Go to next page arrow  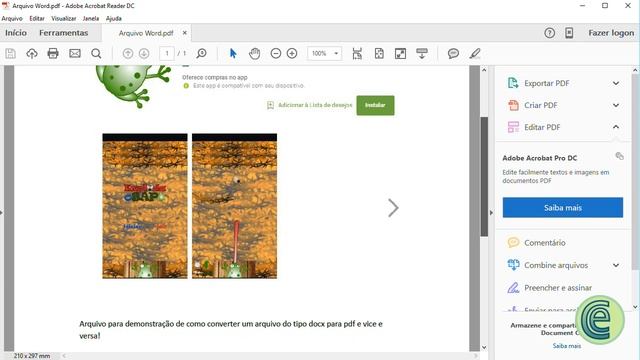coord(144,53)
